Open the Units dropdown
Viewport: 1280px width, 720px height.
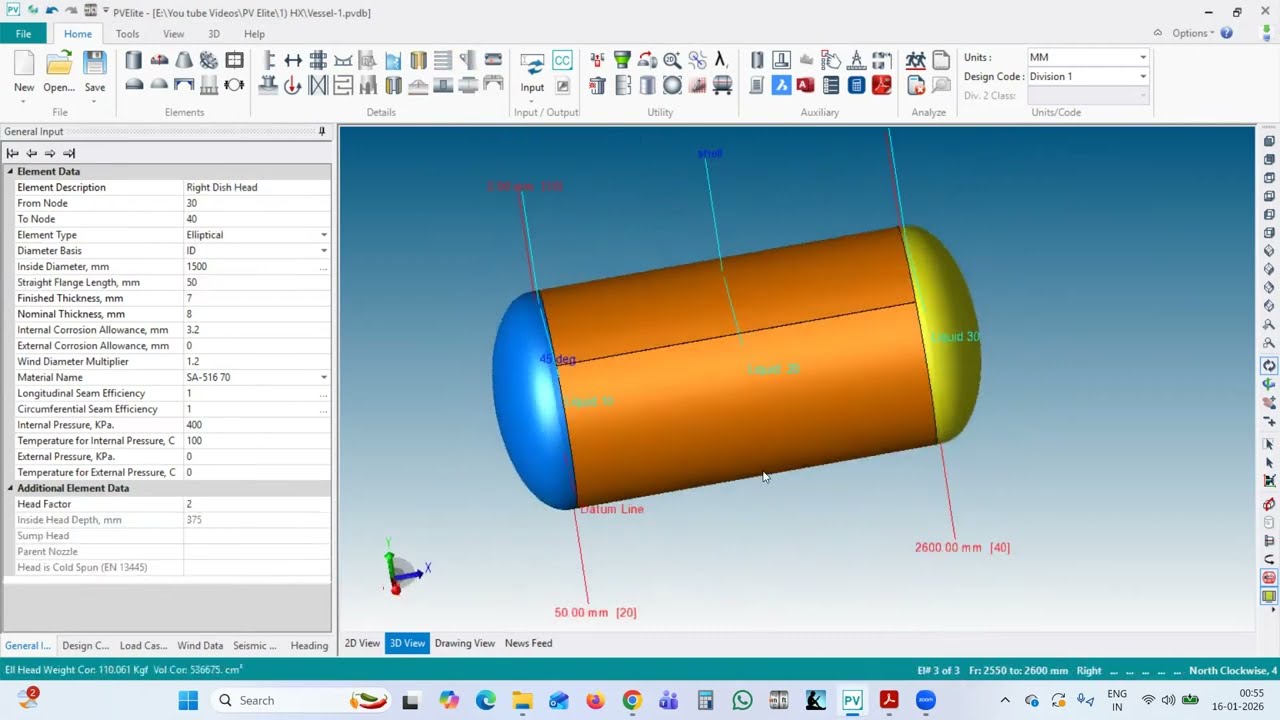(1143, 57)
